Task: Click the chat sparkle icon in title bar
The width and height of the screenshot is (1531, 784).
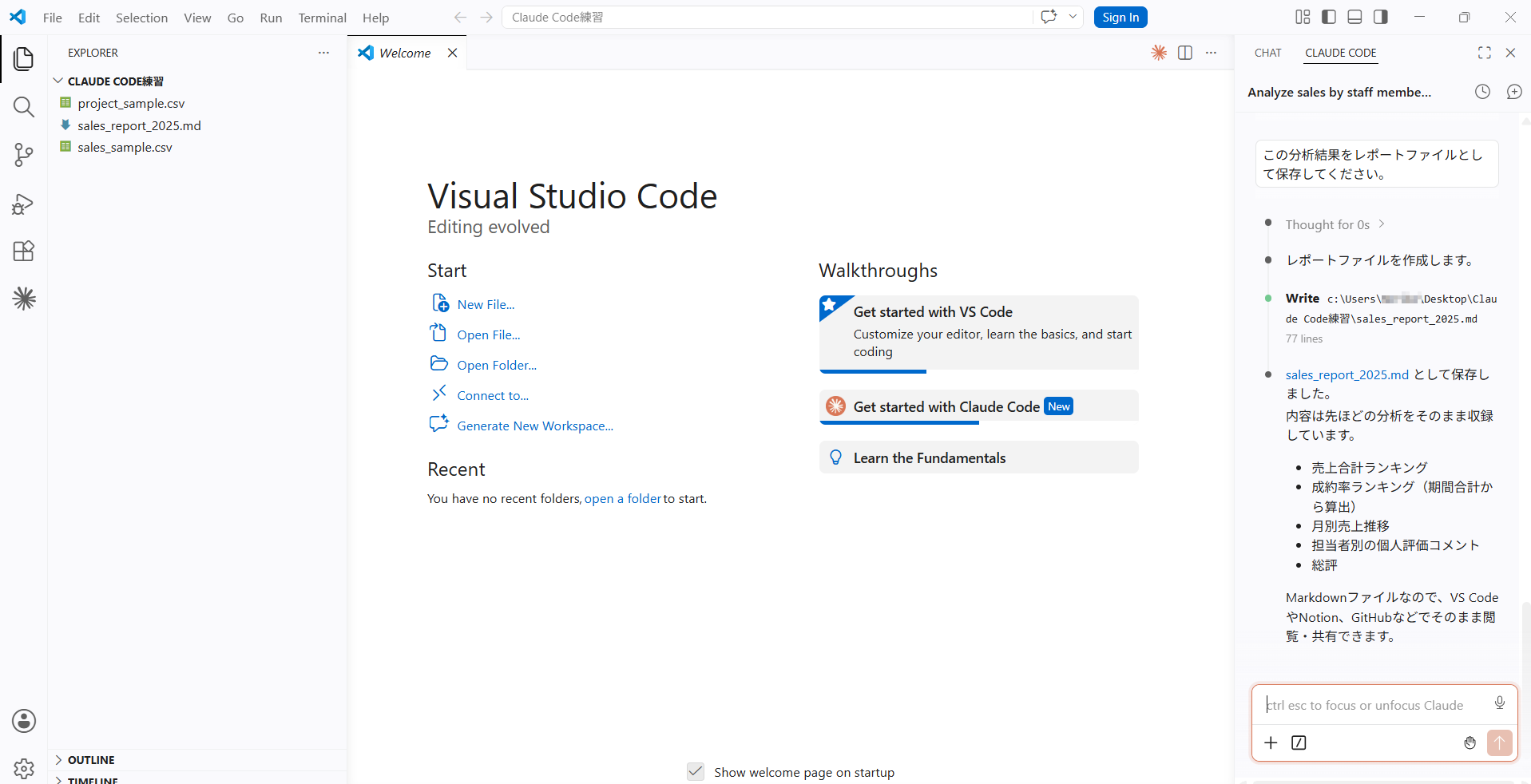Action: click(x=1049, y=17)
